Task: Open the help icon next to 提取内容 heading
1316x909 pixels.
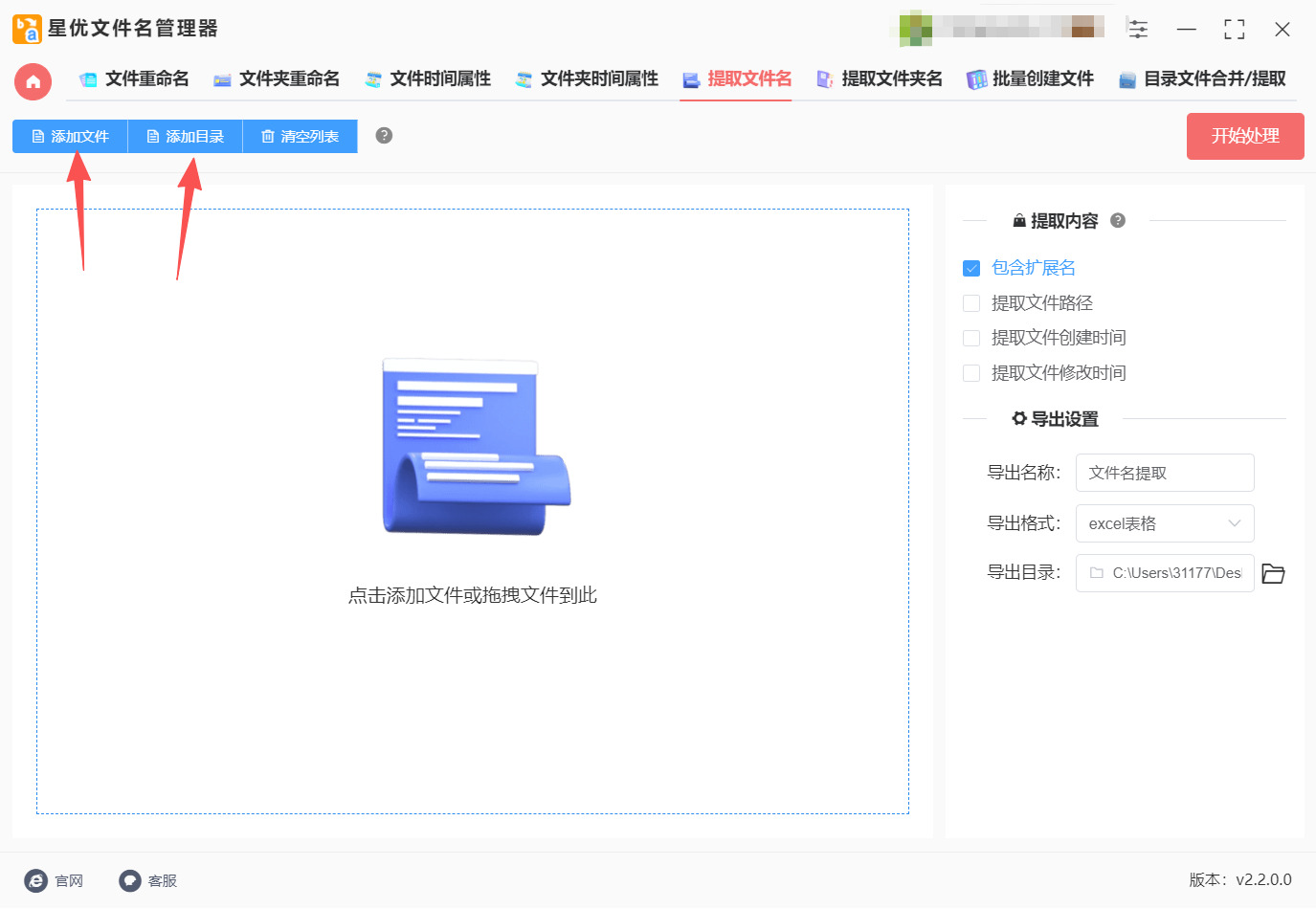Action: point(1117,220)
